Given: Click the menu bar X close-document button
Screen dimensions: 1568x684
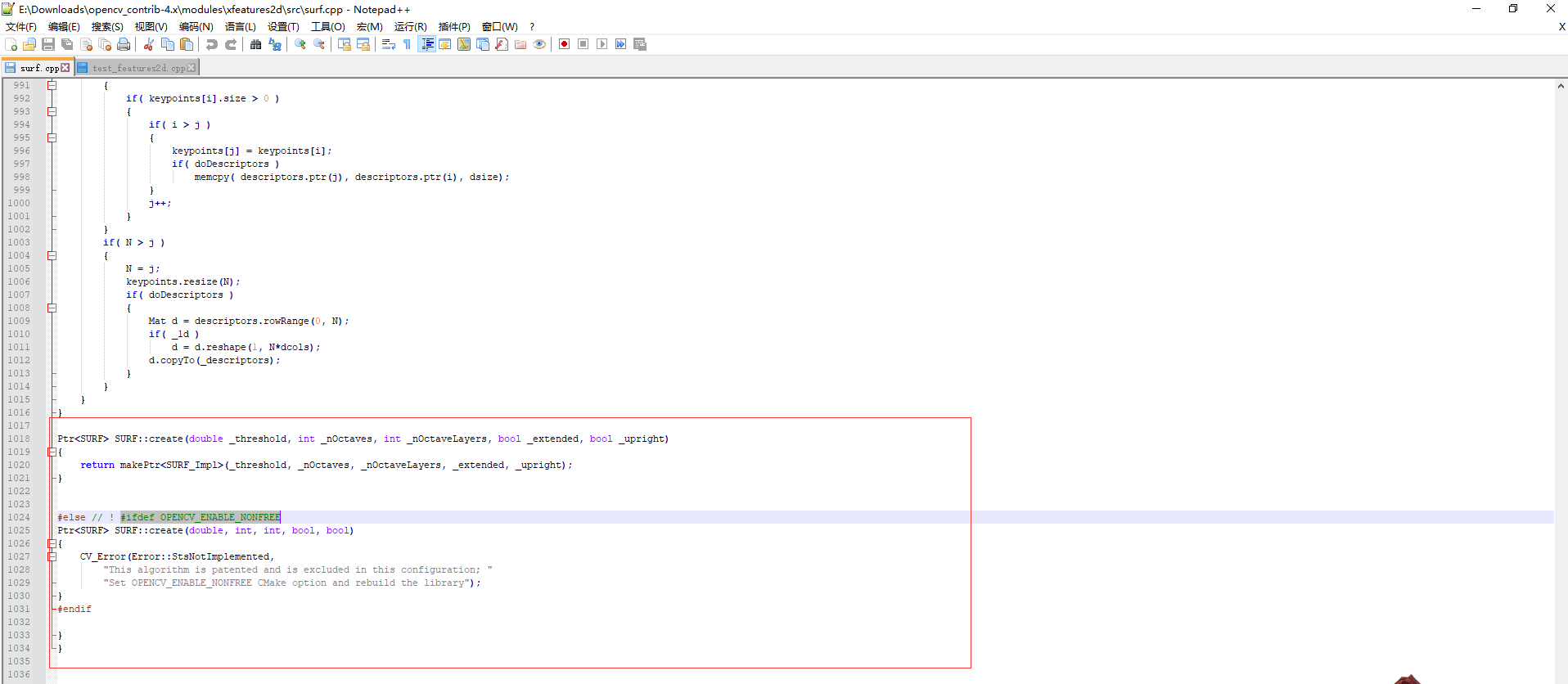Looking at the screenshot, I should [x=1561, y=27].
